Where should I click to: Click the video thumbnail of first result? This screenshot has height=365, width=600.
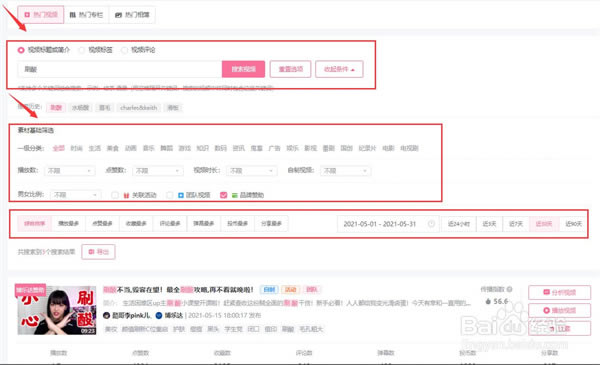(x=57, y=310)
